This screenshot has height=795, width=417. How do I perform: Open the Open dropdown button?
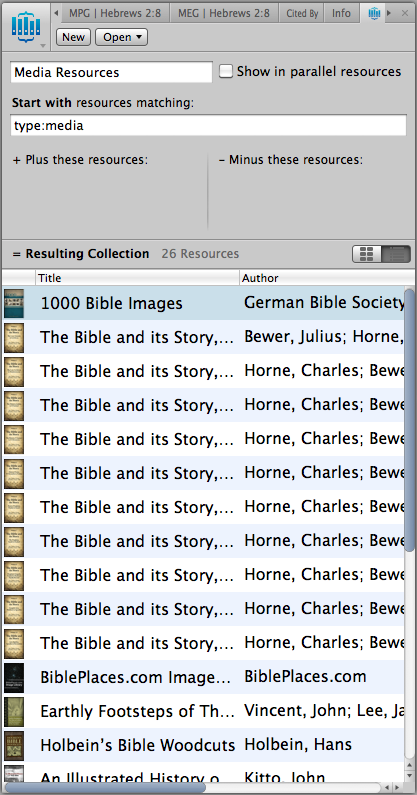(x=121, y=37)
